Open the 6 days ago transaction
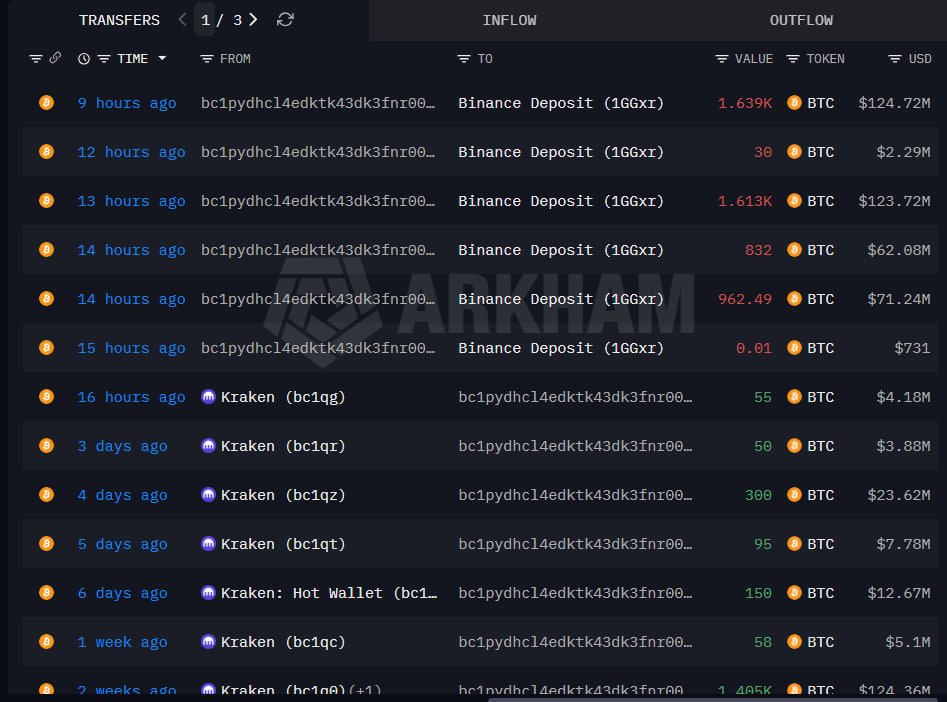Image resolution: width=947 pixels, height=702 pixels. pos(122,593)
